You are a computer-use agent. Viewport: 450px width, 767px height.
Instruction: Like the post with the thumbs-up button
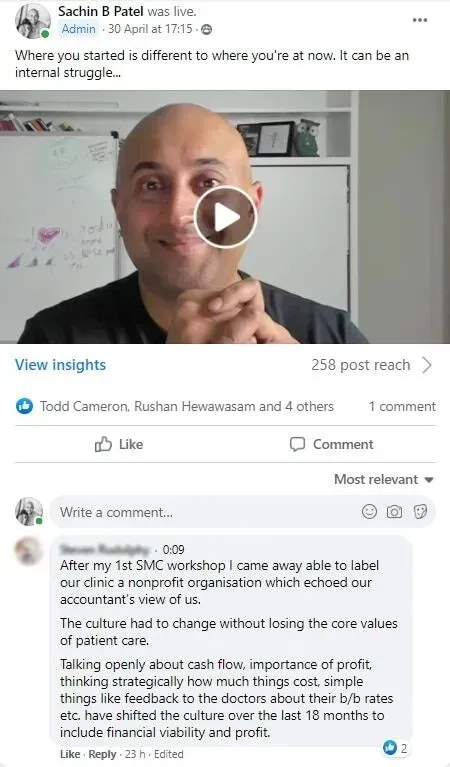point(119,444)
